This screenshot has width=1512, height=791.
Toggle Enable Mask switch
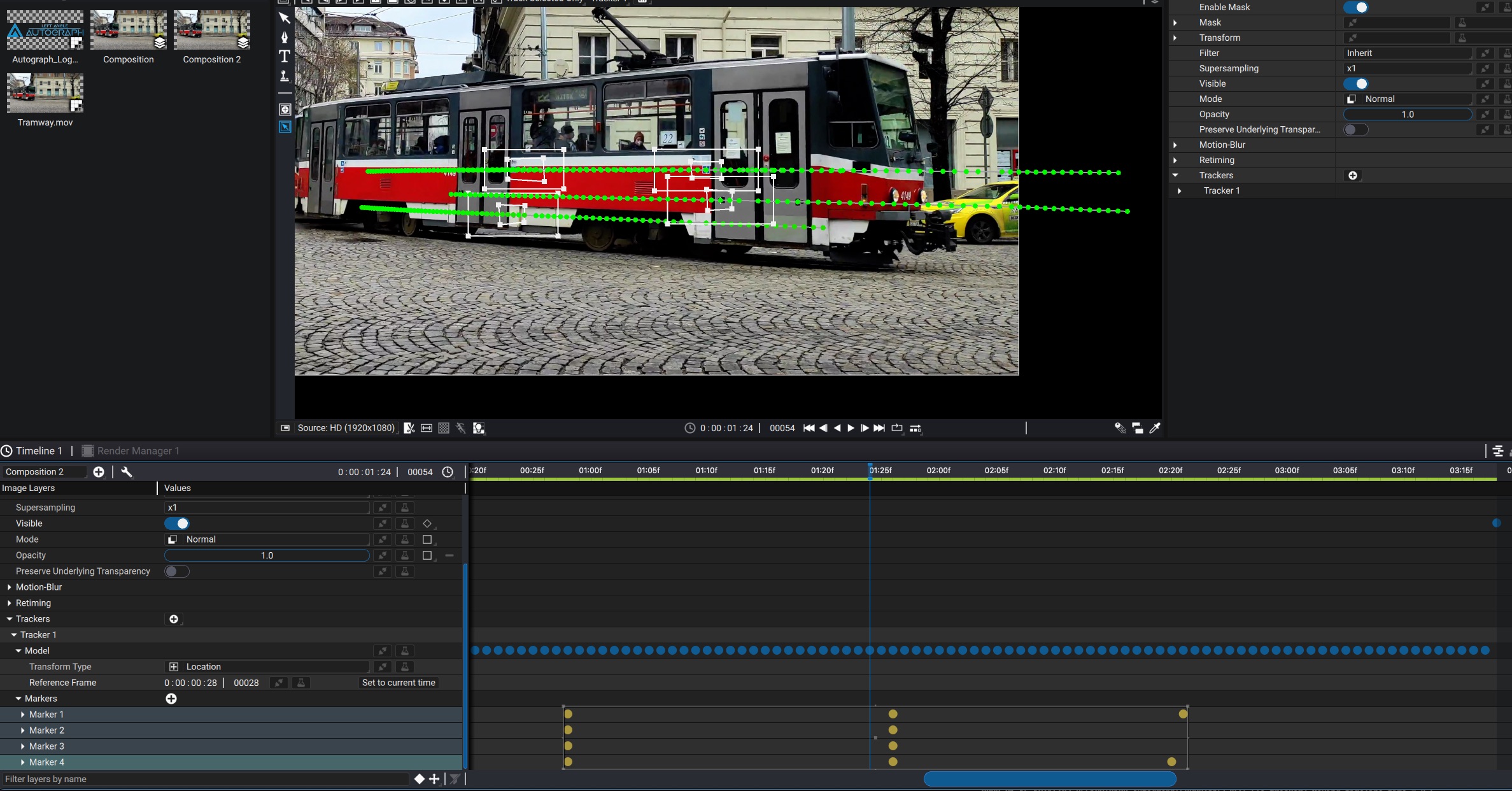(x=1355, y=7)
